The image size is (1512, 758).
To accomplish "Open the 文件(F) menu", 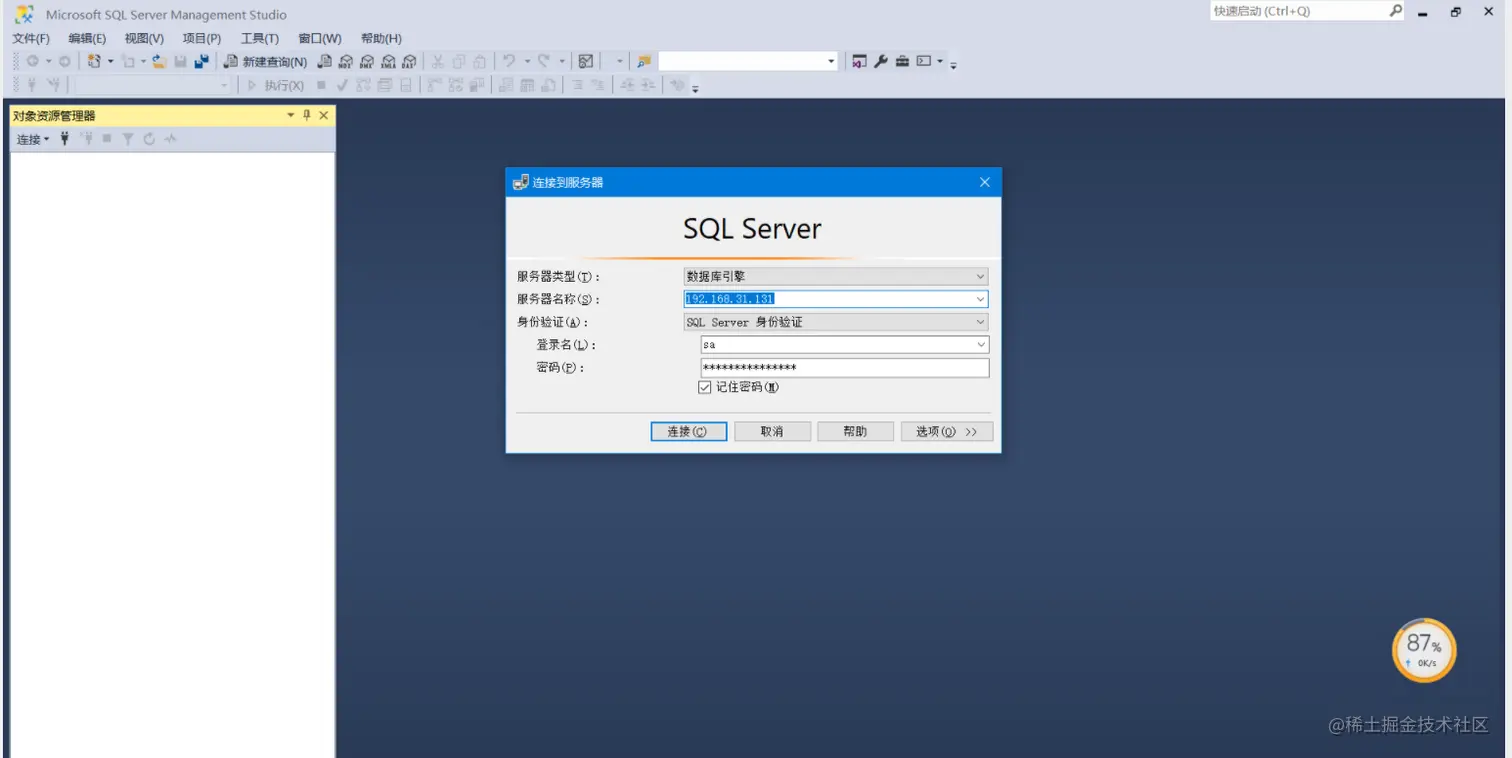I will [x=31, y=38].
